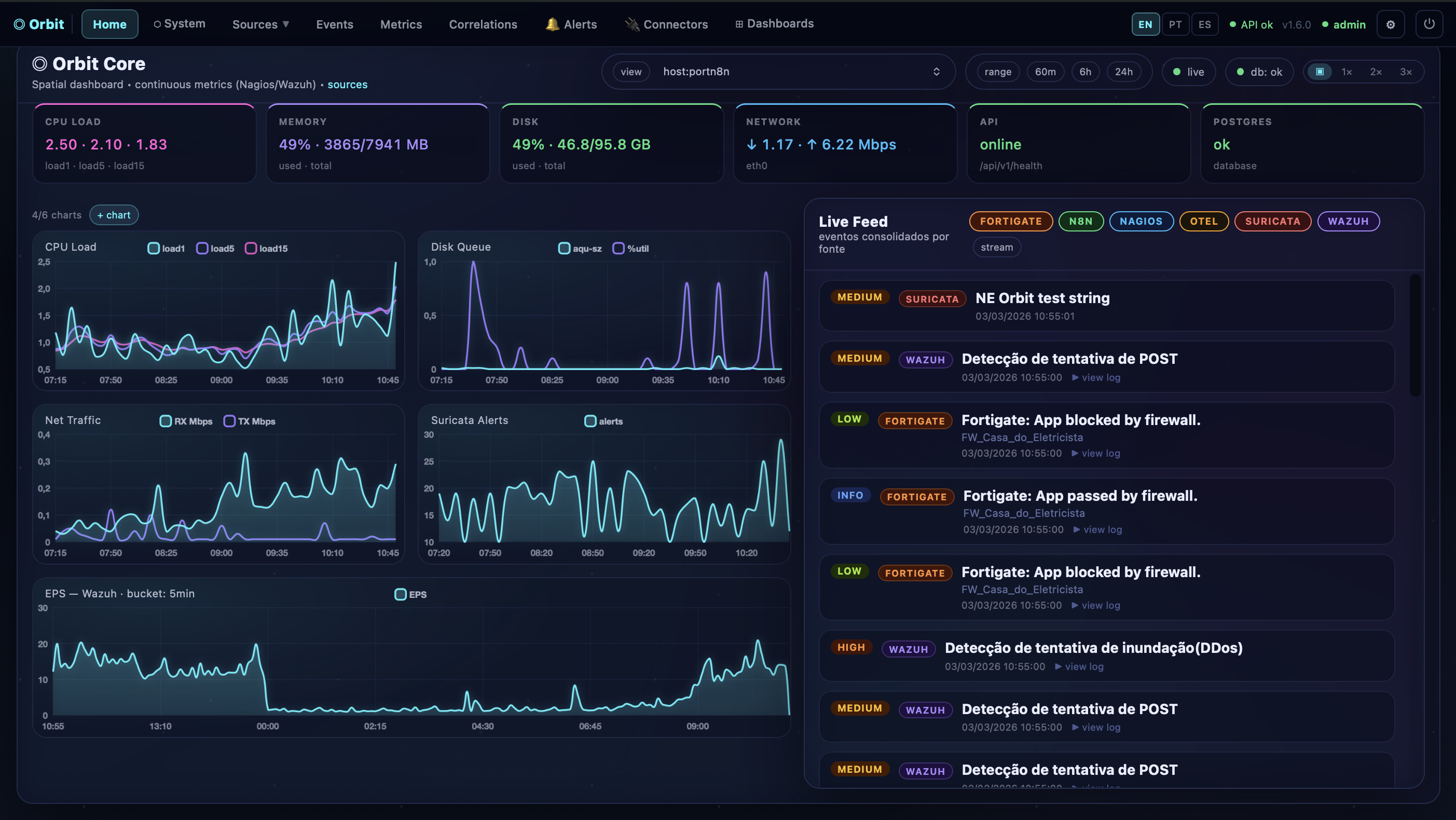Switch to the PT language tab

[x=1176, y=24]
